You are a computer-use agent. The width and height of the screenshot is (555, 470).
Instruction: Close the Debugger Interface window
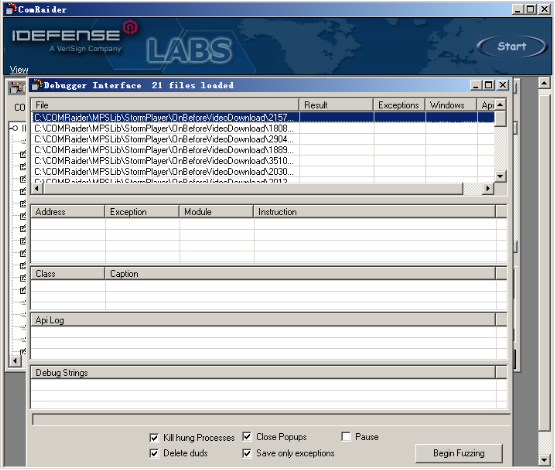[x=503, y=85]
